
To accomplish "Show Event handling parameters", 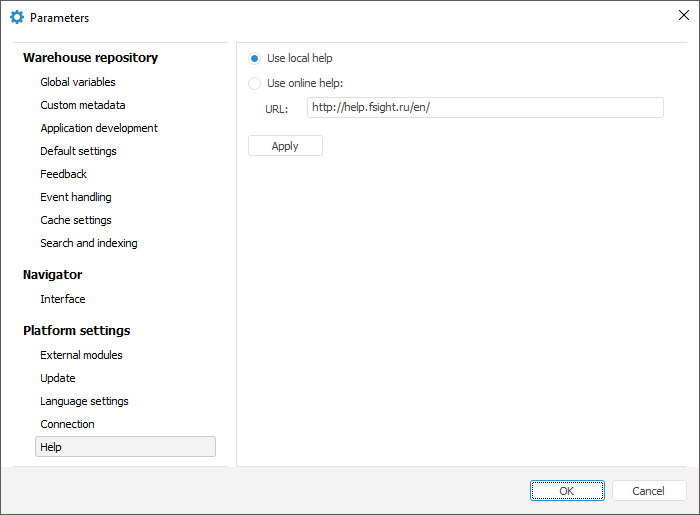I will [76, 197].
